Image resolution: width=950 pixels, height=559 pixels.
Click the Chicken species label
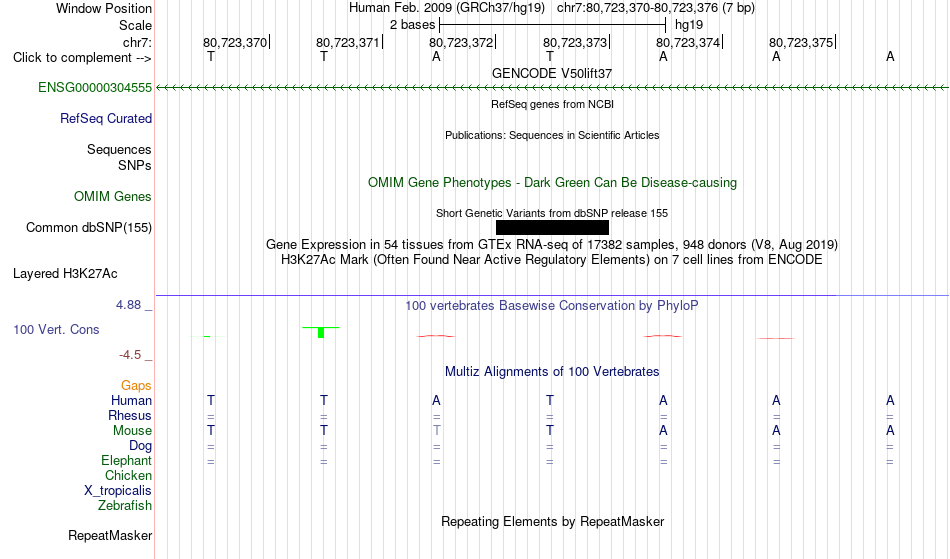pyautogui.click(x=128, y=476)
